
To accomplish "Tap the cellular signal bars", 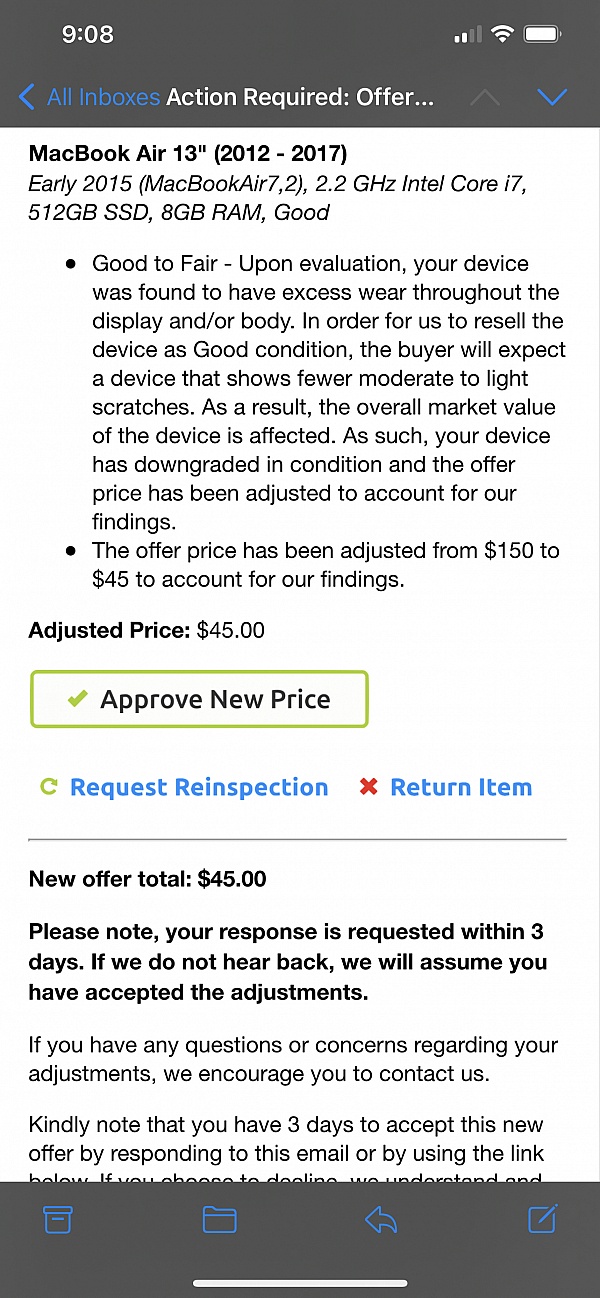I will pos(466,36).
